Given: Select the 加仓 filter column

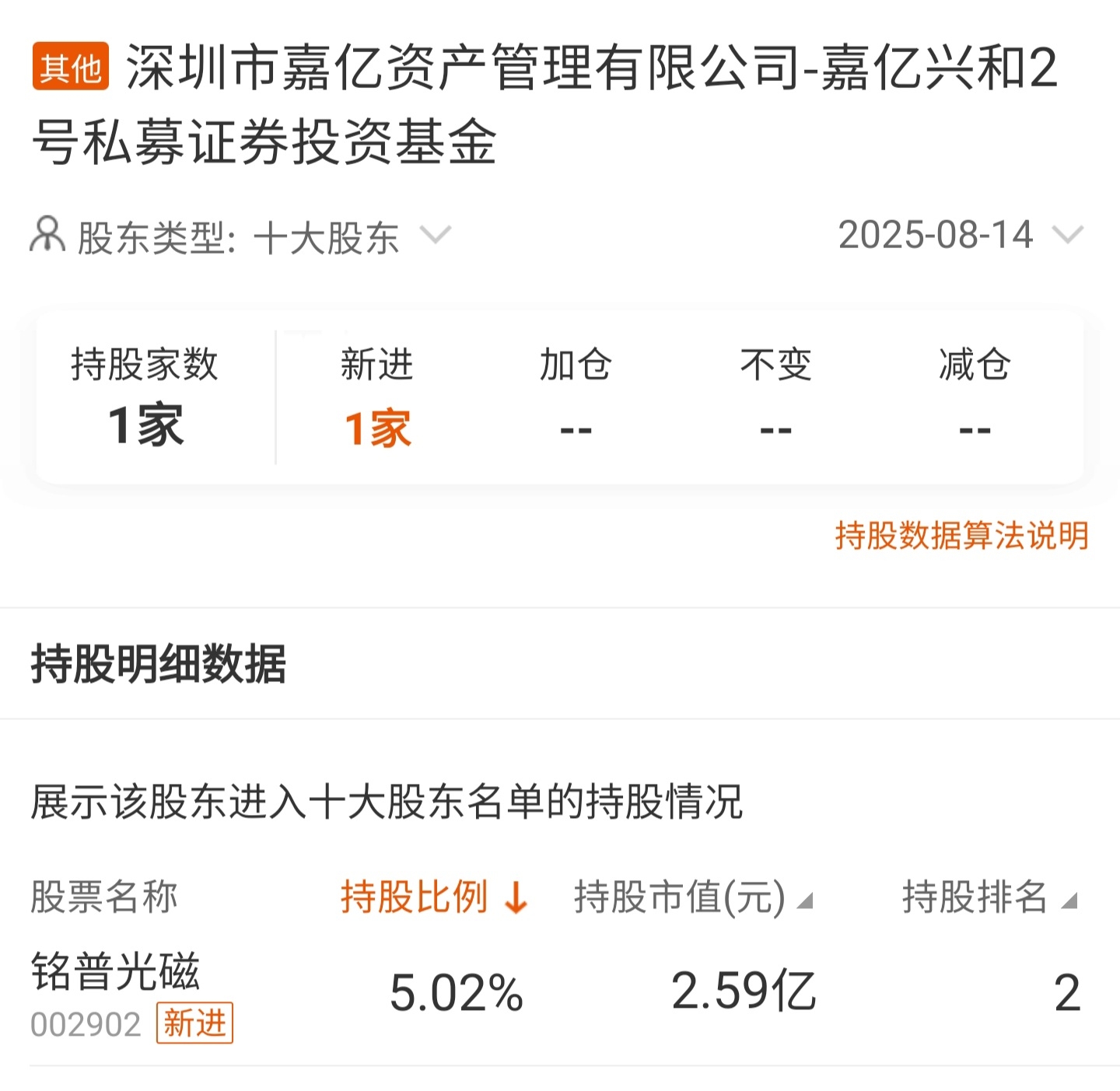Looking at the screenshot, I should [x=576, y=397].
